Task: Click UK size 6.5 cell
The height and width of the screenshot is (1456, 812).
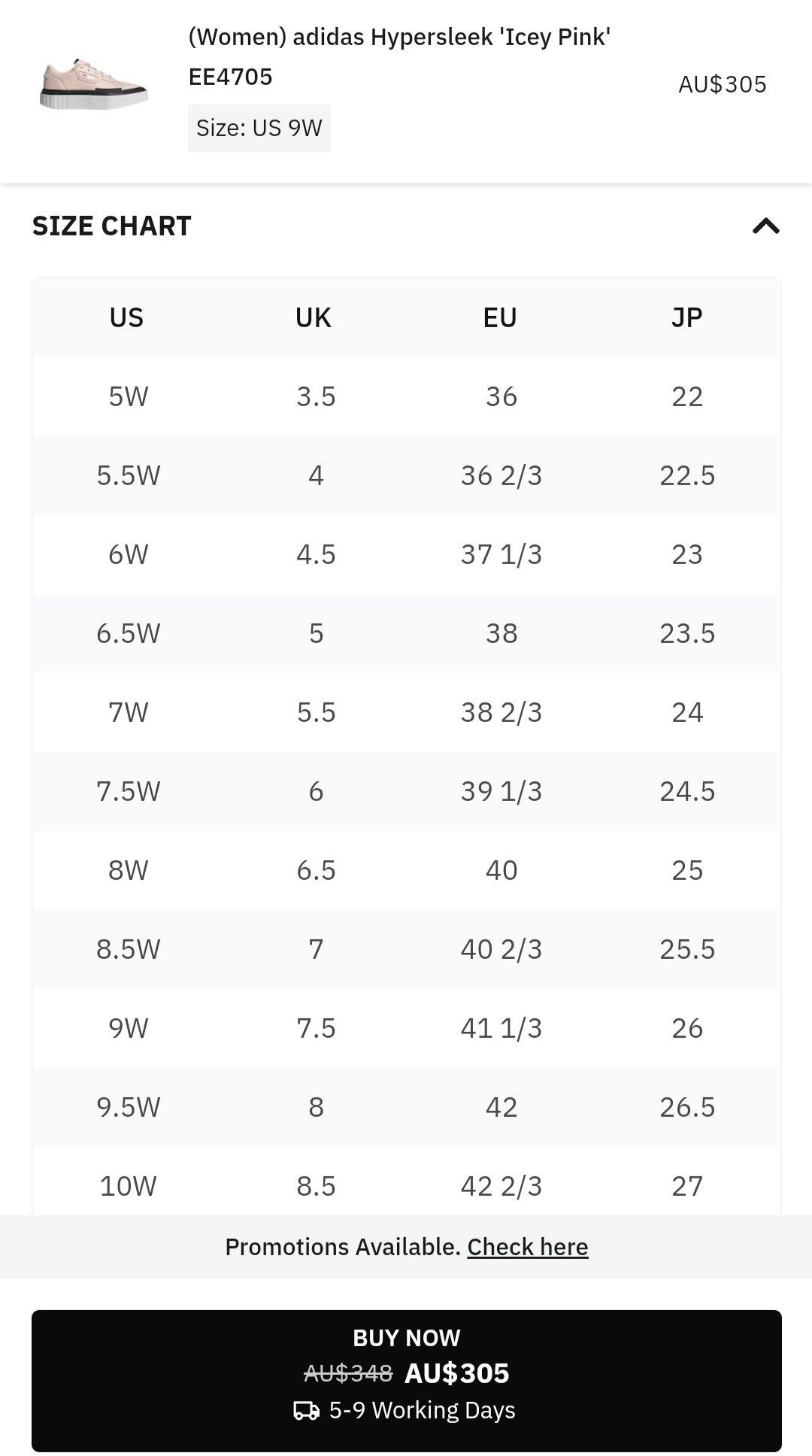Action: 316,870
